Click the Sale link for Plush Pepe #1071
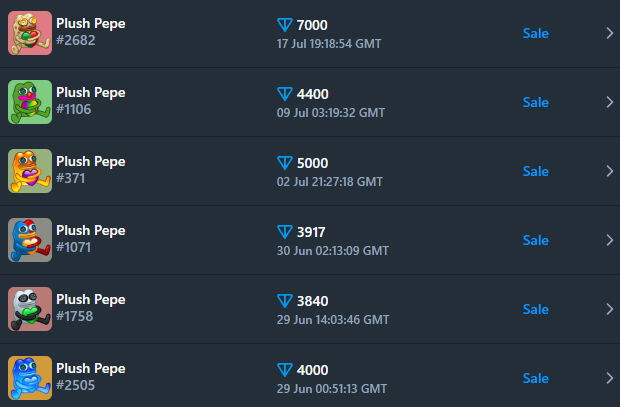 pos(535,240)
